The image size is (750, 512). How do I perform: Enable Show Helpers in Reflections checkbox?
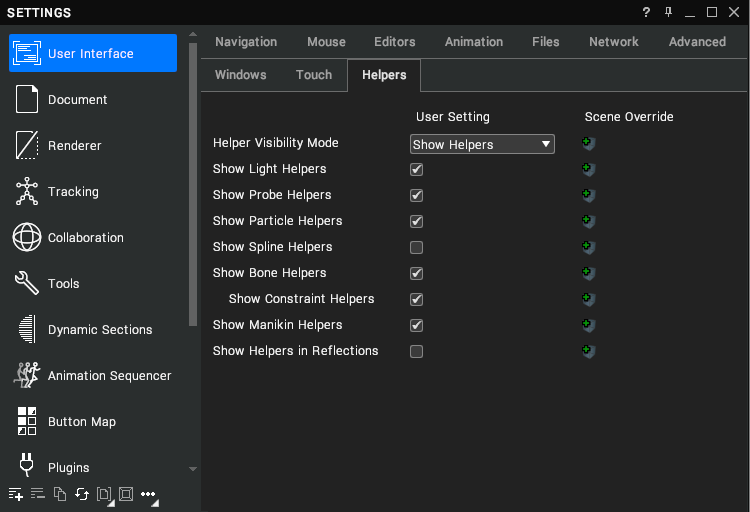(417, 351)
